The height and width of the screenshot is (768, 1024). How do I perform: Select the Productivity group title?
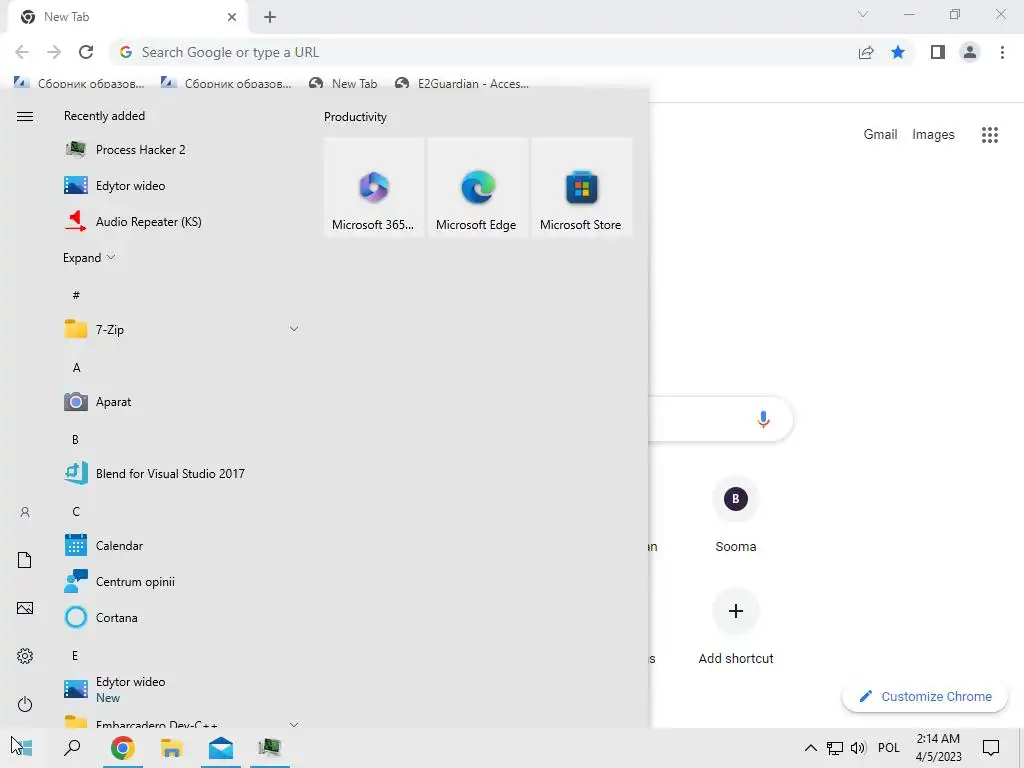coord(355,117)
